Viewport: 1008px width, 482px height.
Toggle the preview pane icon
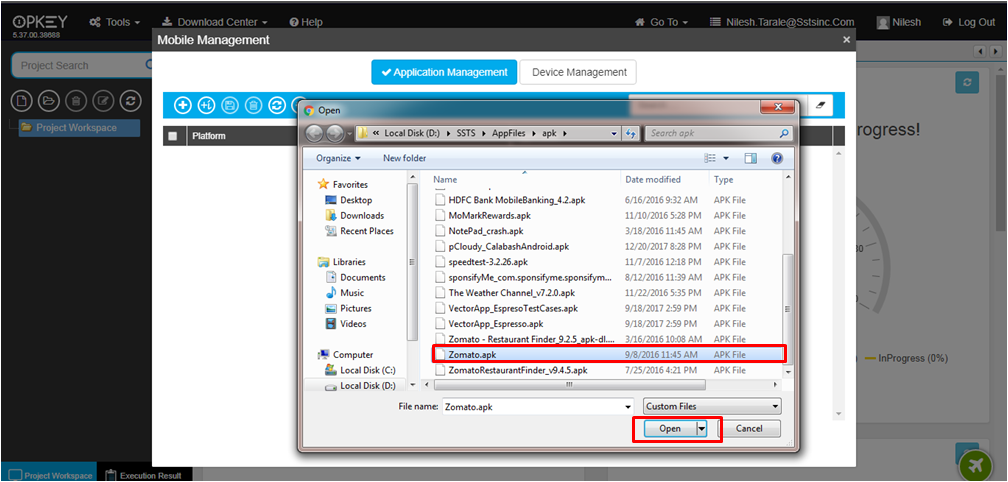point(751,158)
